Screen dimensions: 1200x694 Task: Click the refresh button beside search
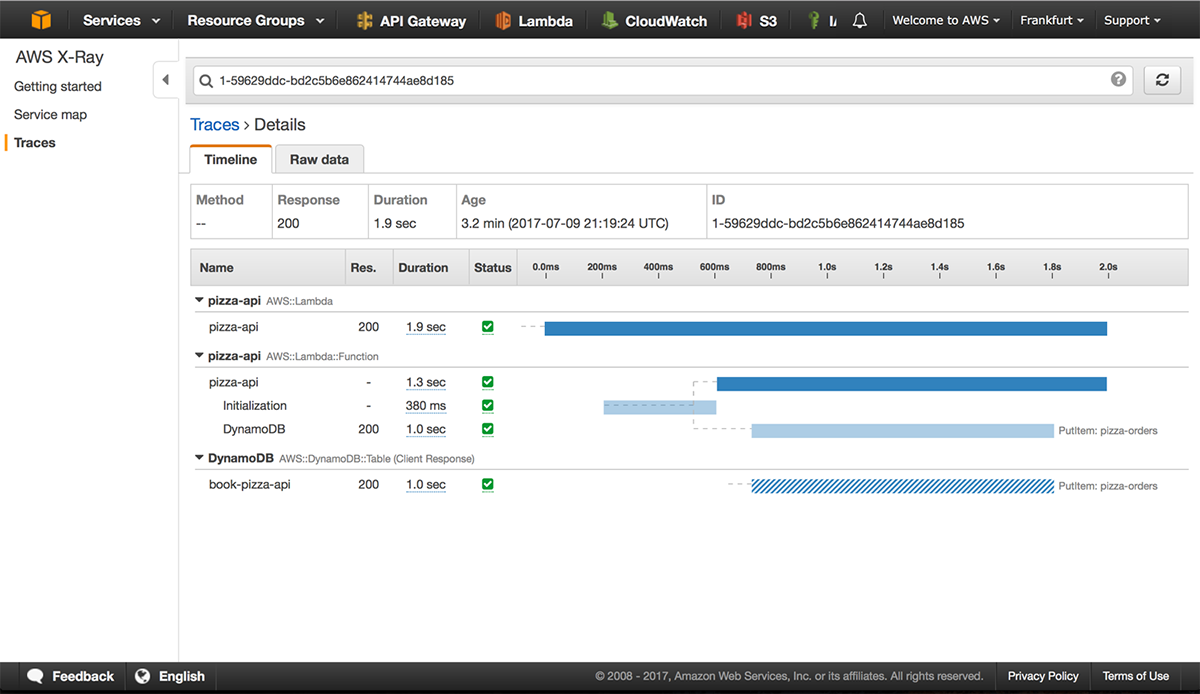[x=1162, y=80]
